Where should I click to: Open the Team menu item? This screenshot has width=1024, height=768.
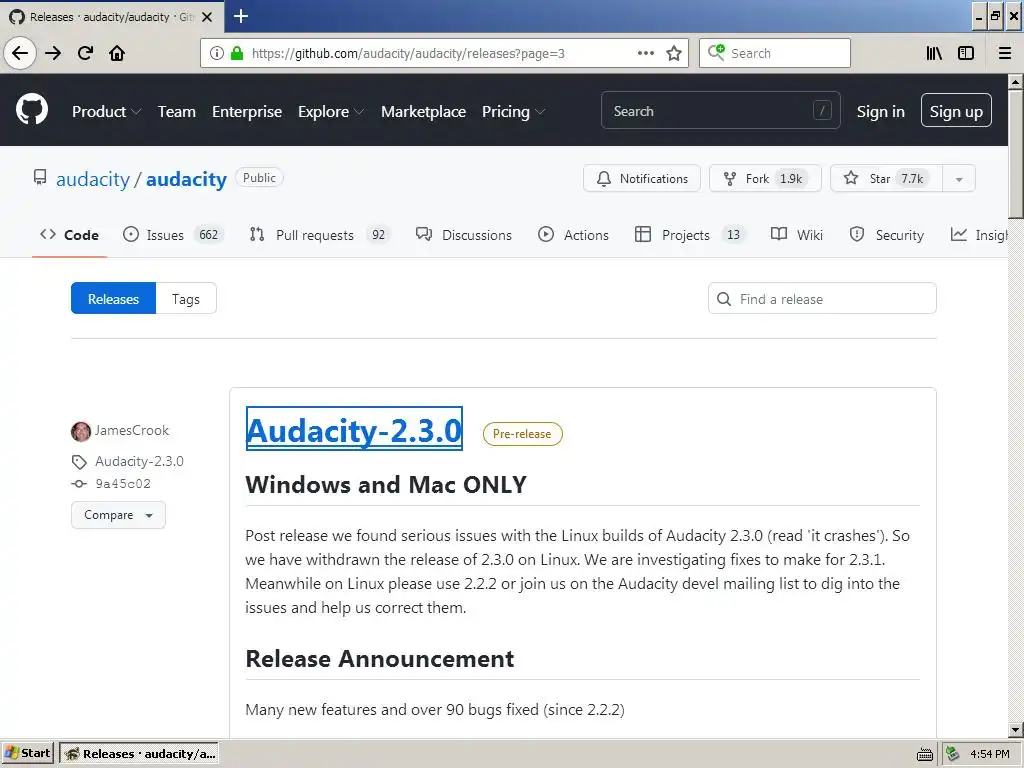[176, 112]
